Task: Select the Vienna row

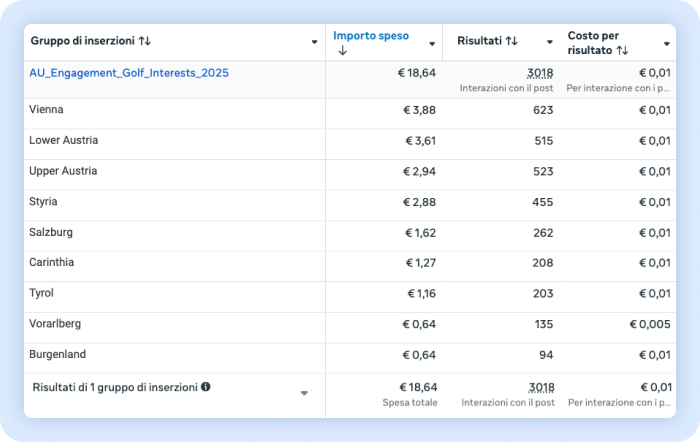Action: click(x=46, y=110)
